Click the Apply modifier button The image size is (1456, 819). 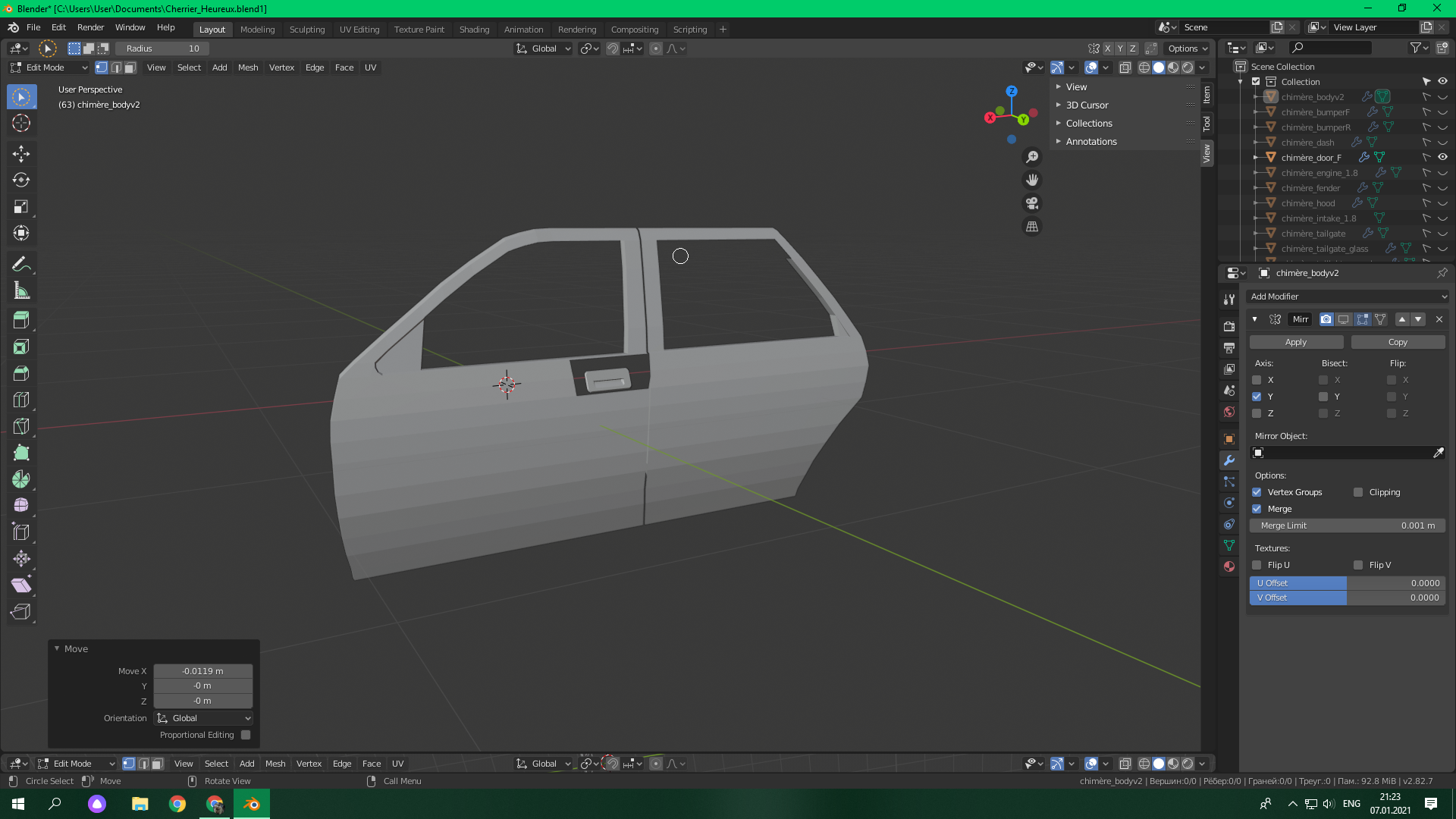(x=1295, y=342)
